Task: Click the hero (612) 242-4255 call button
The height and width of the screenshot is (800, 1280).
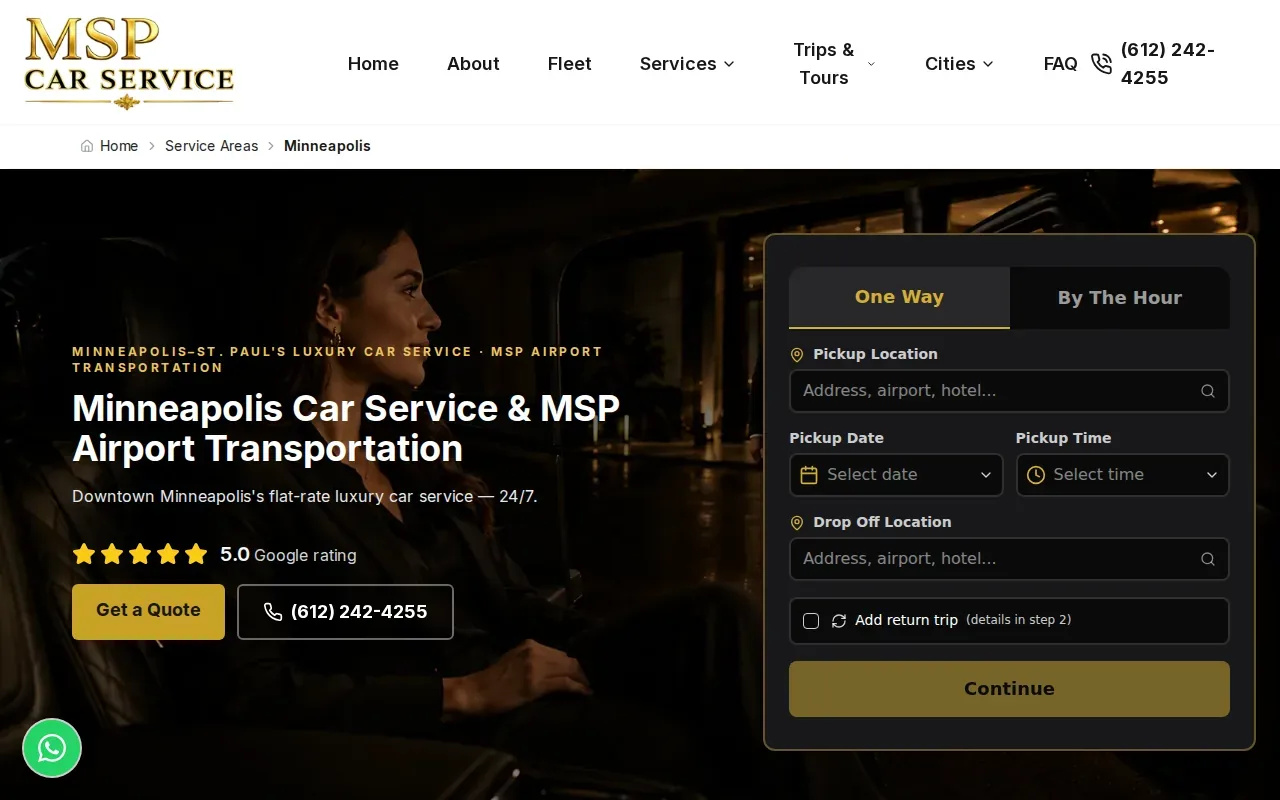Action: (x=345, y=612)
